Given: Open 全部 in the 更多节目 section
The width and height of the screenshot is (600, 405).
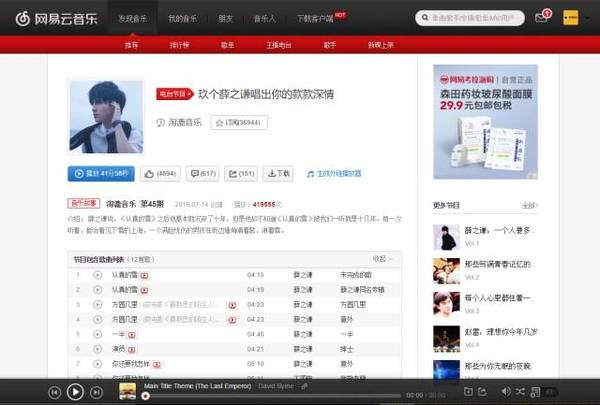Looking at the screenshot, I should pos(530,206).
